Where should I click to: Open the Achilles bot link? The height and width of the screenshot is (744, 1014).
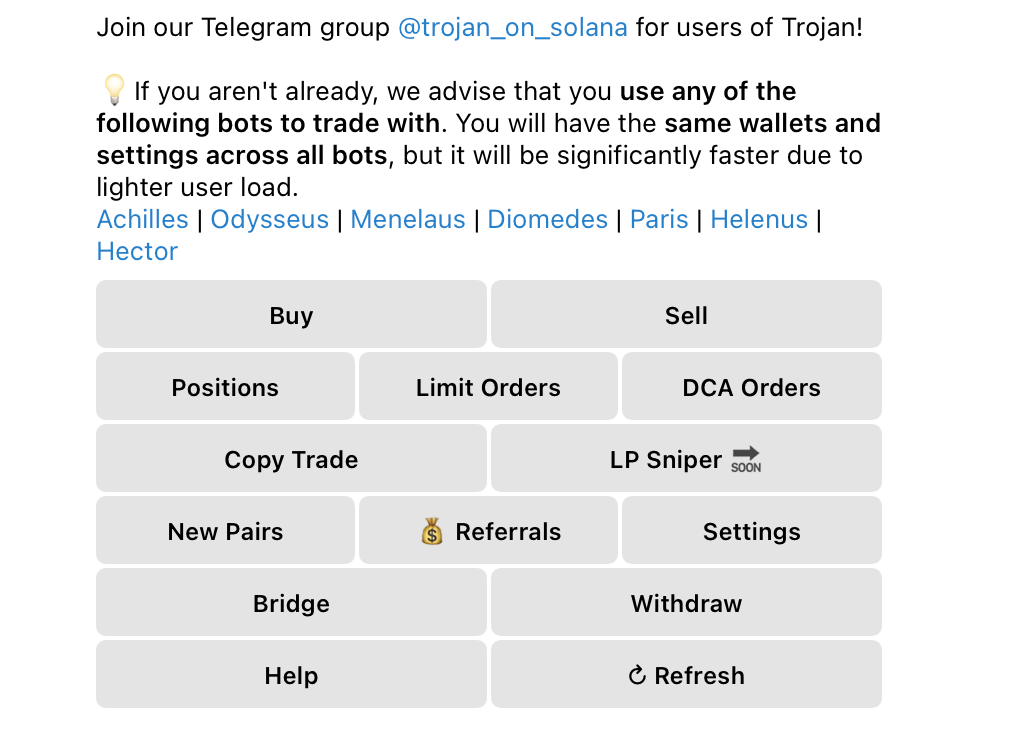[142, 219]
